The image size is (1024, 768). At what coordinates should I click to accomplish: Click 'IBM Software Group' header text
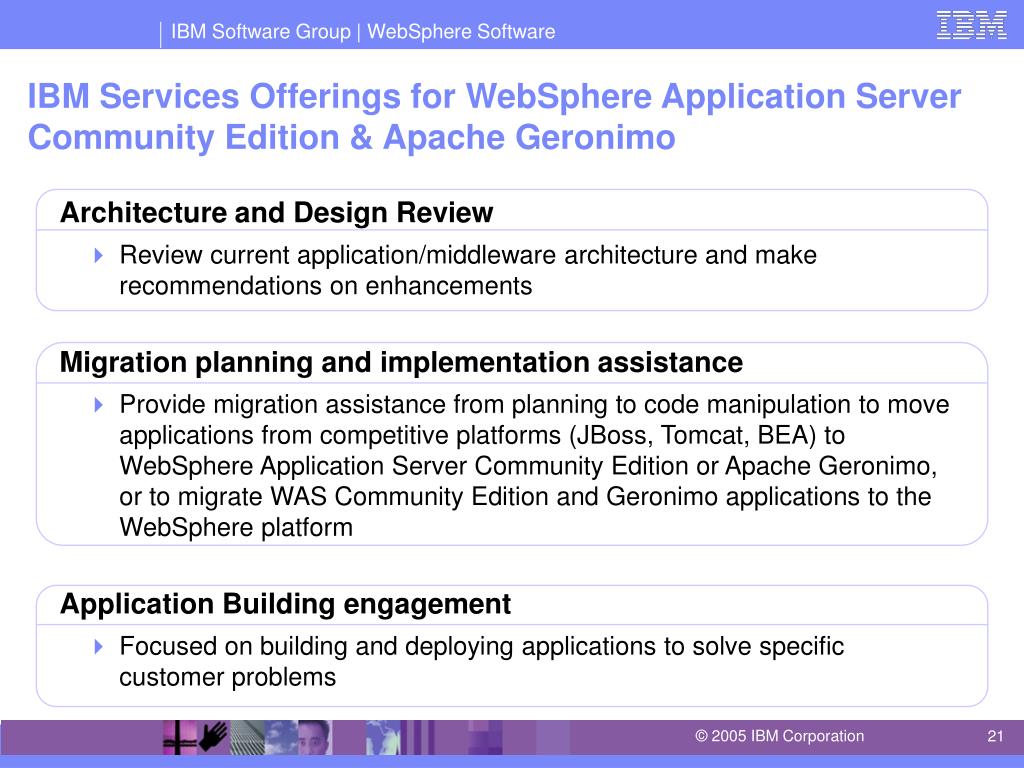261,31
